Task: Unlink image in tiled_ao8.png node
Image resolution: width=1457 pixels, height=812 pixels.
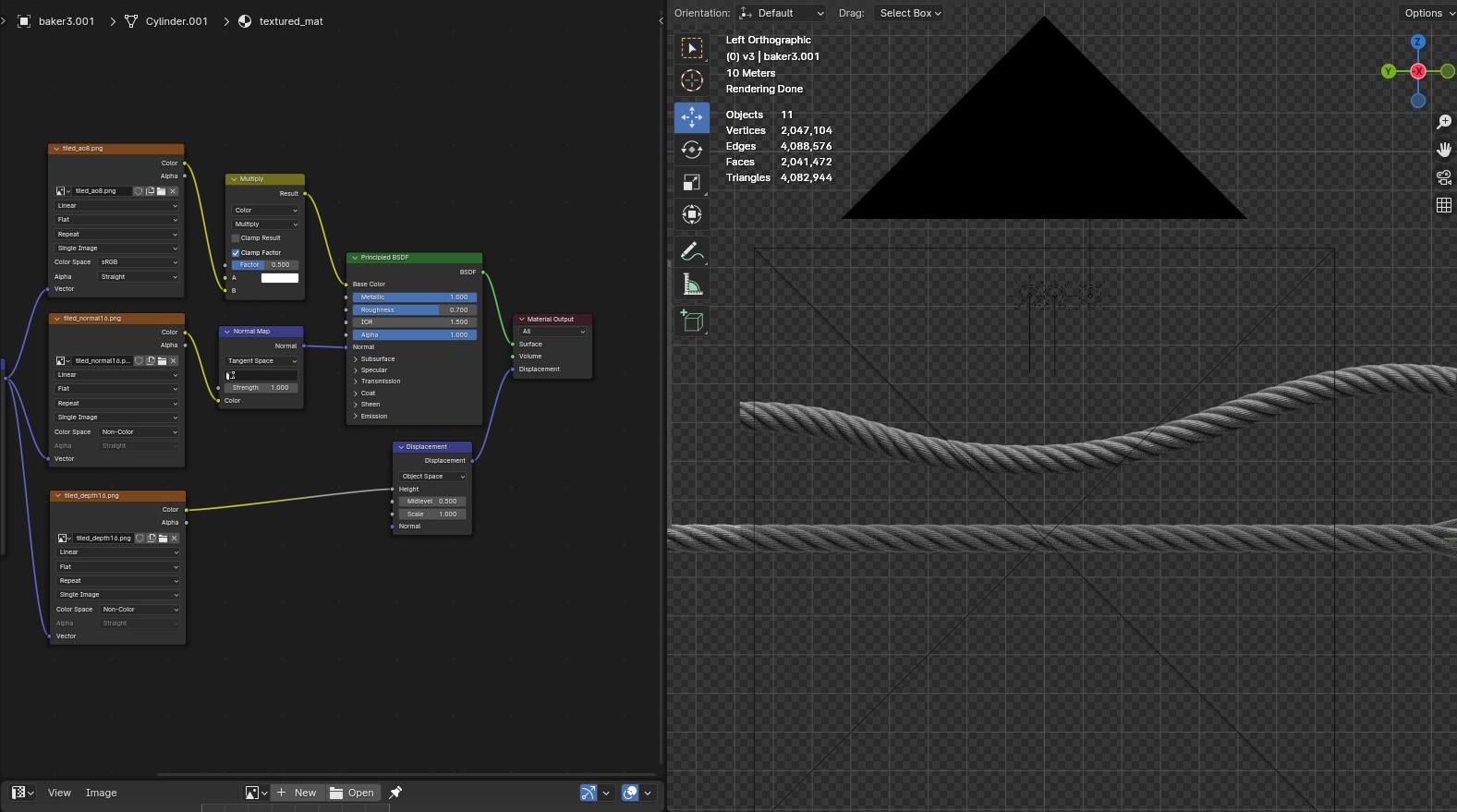Action: pyautogui.click(x=173, y=191)
